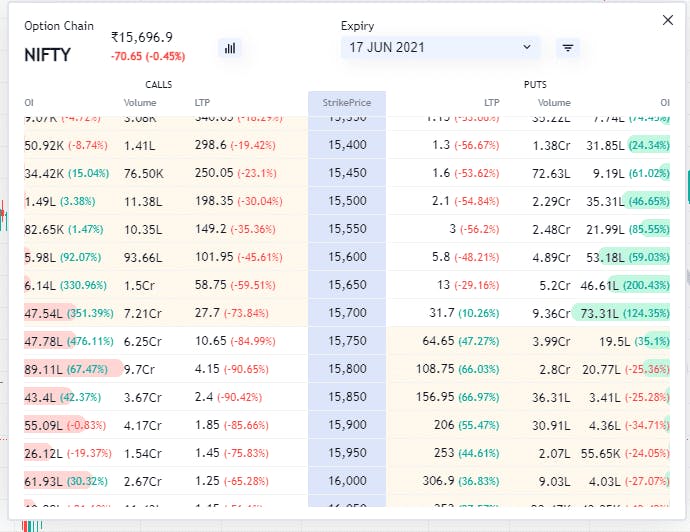Click call volume 7.21Cr

tap(143, 313)
